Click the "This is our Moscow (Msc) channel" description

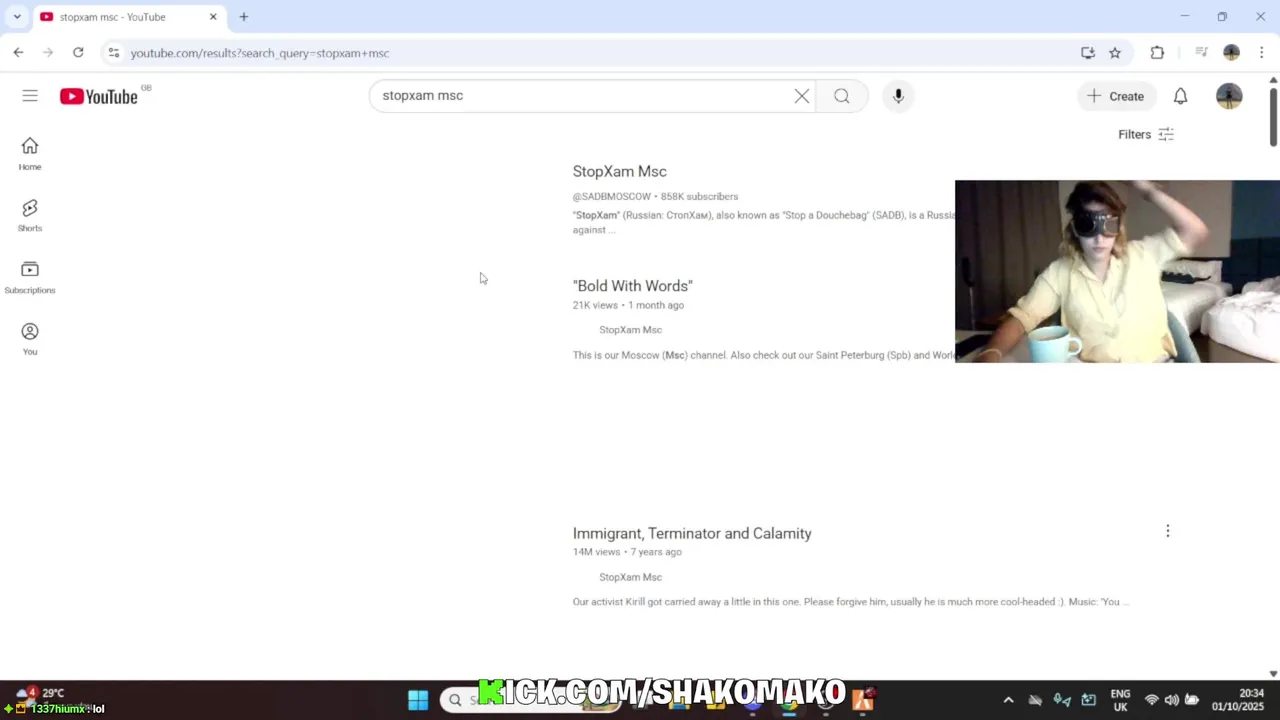click(x=763, y=355)
